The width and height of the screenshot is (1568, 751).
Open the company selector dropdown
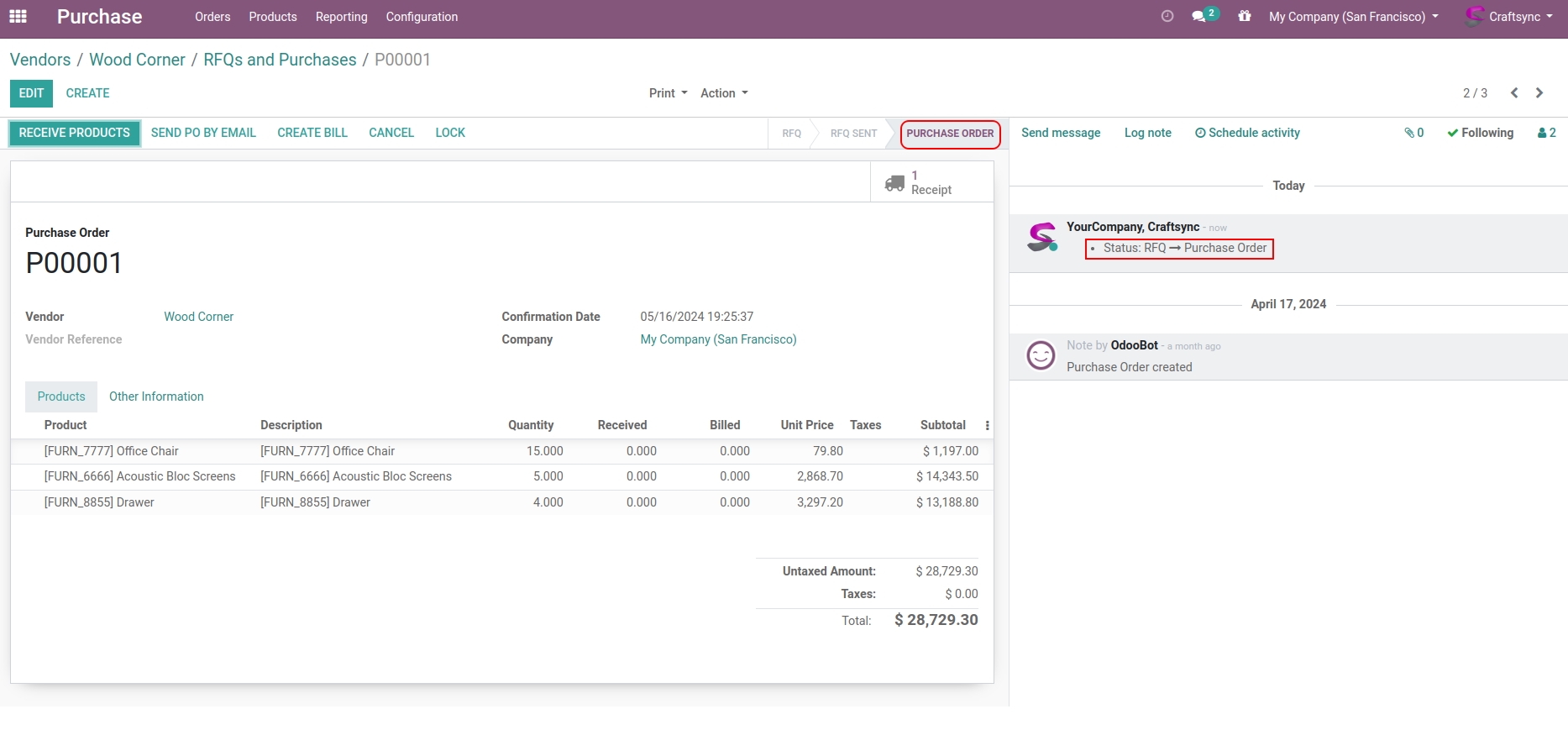tap(1353, 17)
